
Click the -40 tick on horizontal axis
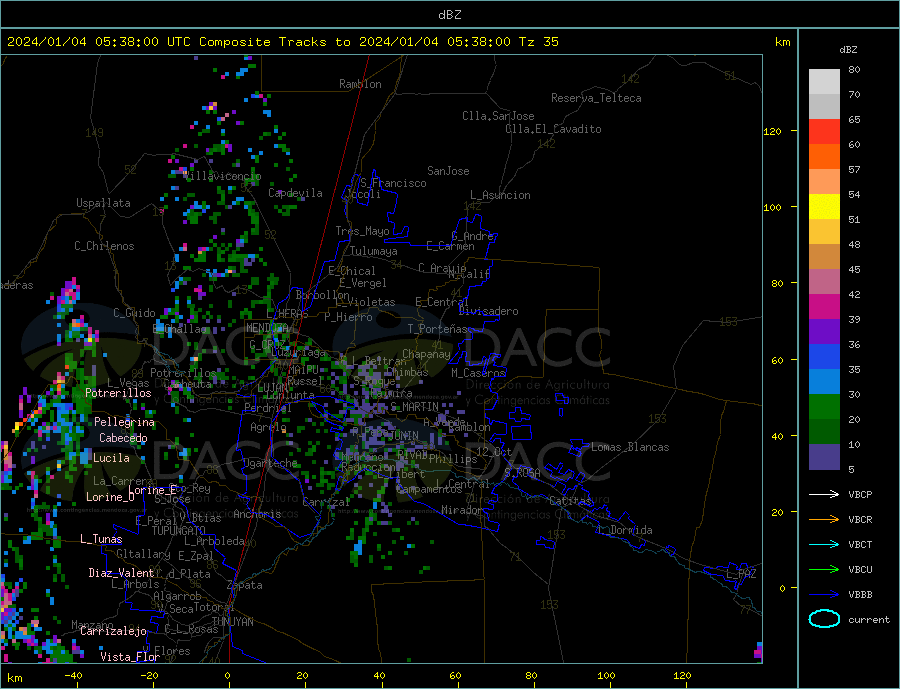[73, 675]
